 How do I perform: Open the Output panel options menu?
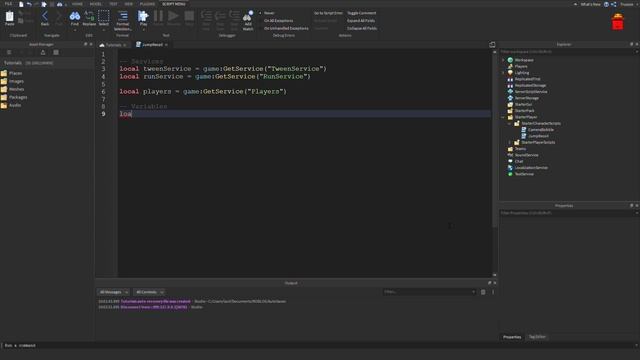[x=493, y=292]
